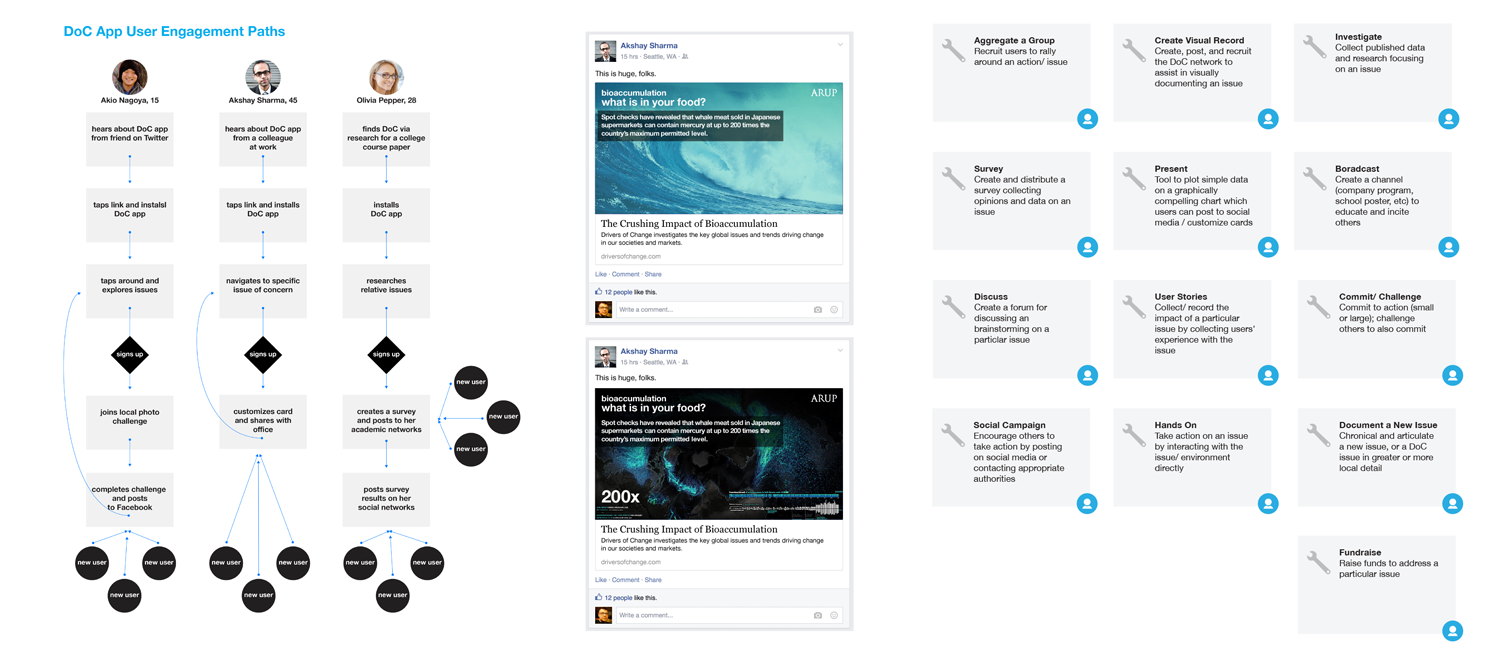This screenshot has height=650, width=1500.
Task: Click the signs up diamond in Akio Nagoya's path
Action: [x=130, y=354]
